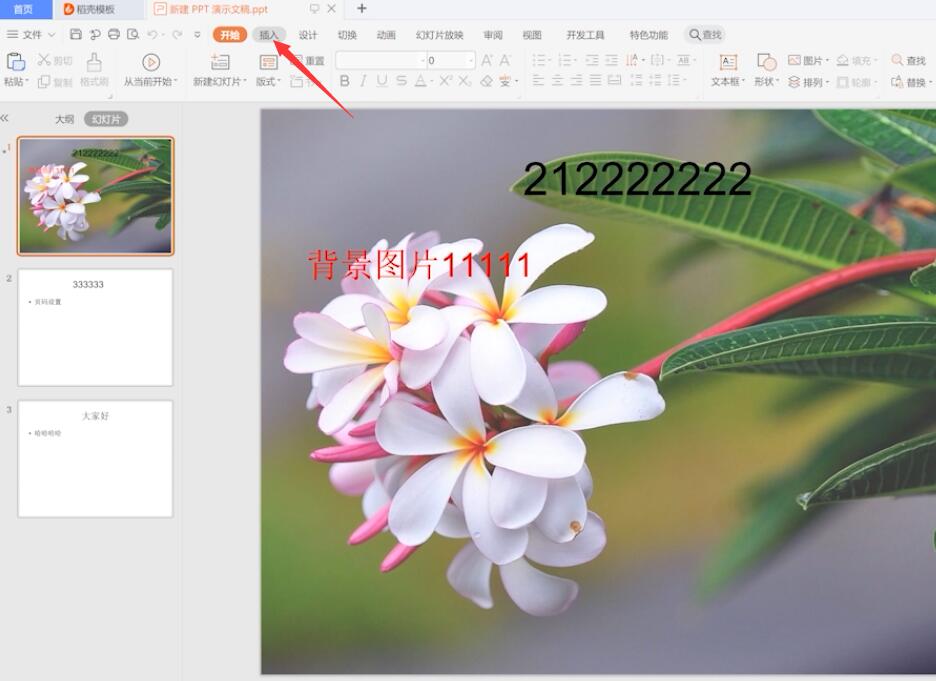This screenshot has height=681, width=936.
Task: Justify text in paragraph group
Action: (x=595, y=81)
